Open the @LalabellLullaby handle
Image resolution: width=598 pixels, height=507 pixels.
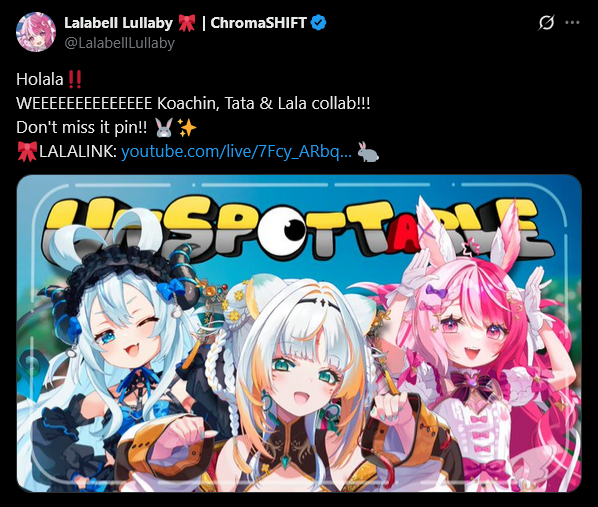tap(119, 43)
